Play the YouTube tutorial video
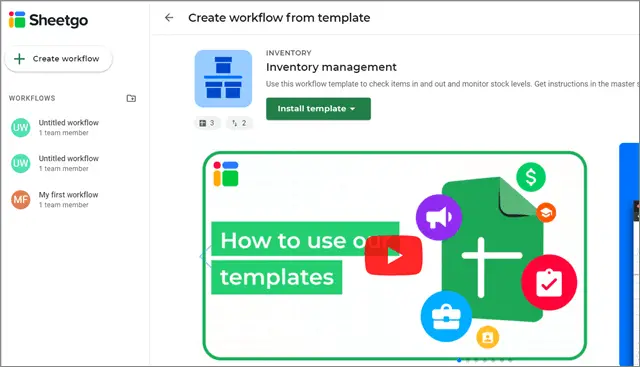The width and height of the screenshot is (640, 367). pos(393,256)
